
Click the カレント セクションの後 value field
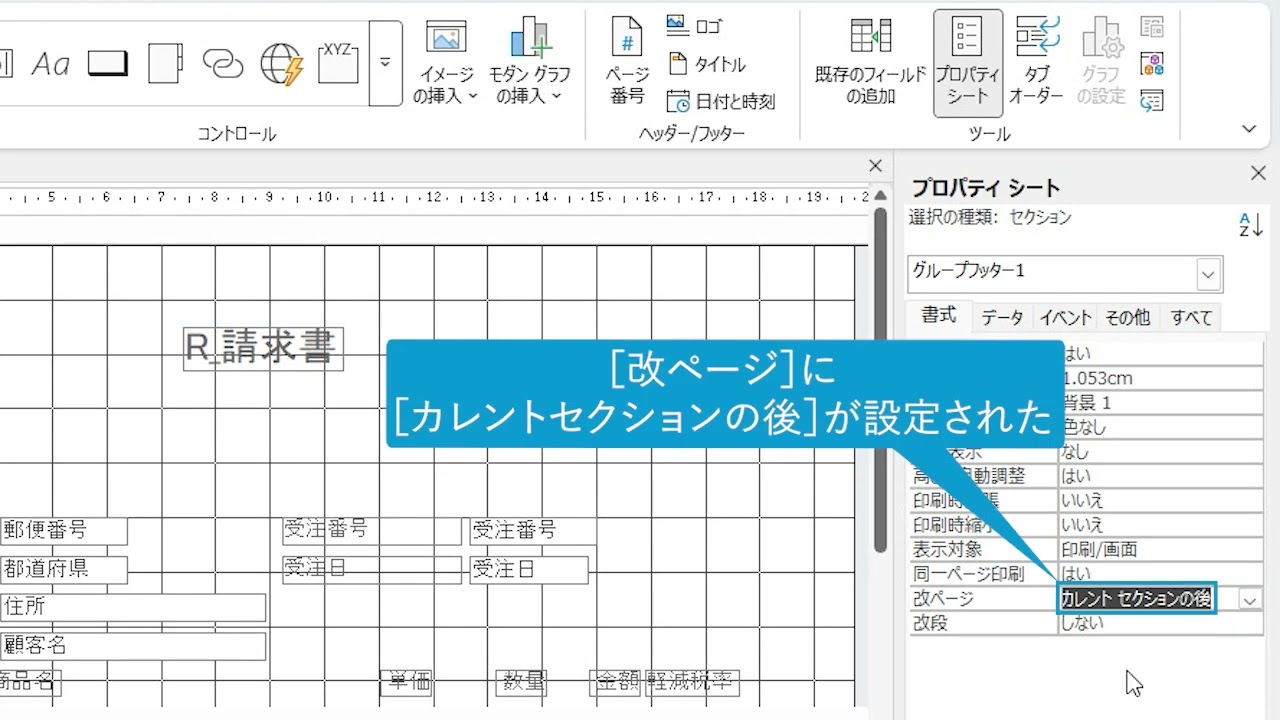(x=1137, y=599)
